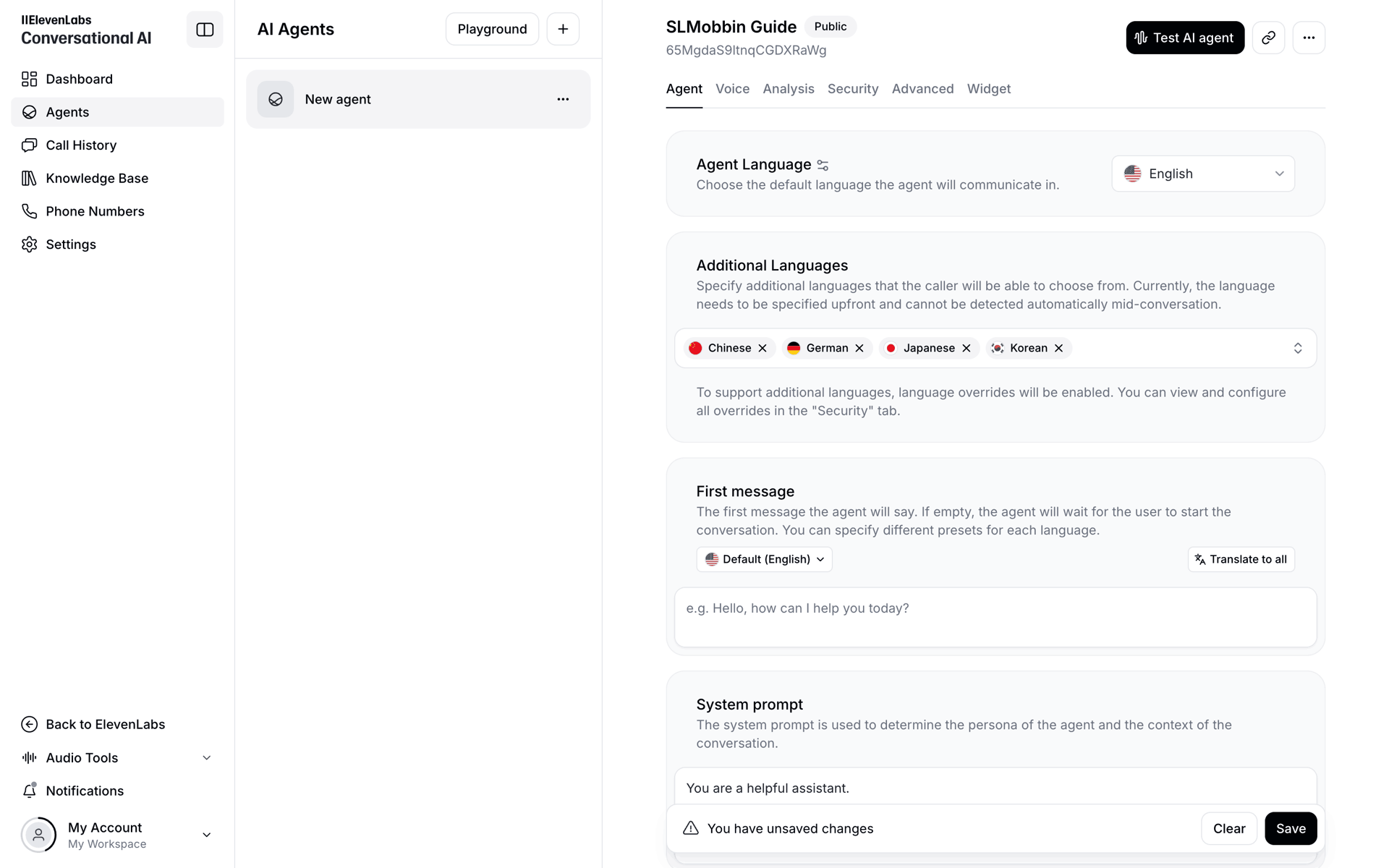1389x868 pixels.
Task: Open the Playground button
Action: tap(492, 29)
